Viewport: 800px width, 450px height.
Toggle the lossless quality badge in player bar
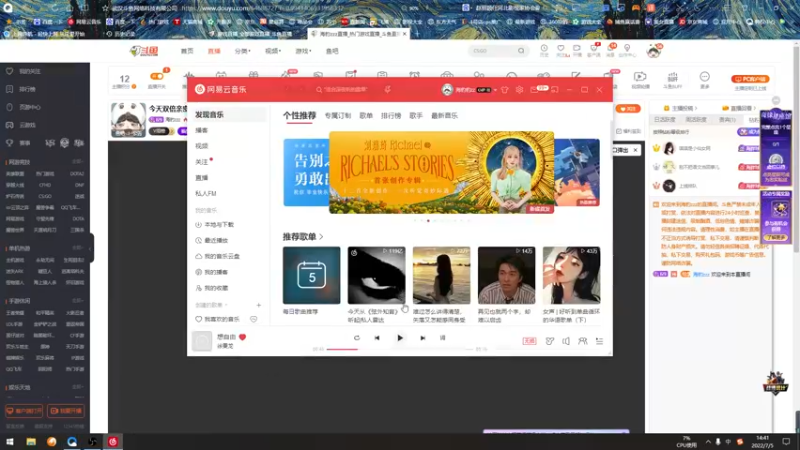coord(529,341)
